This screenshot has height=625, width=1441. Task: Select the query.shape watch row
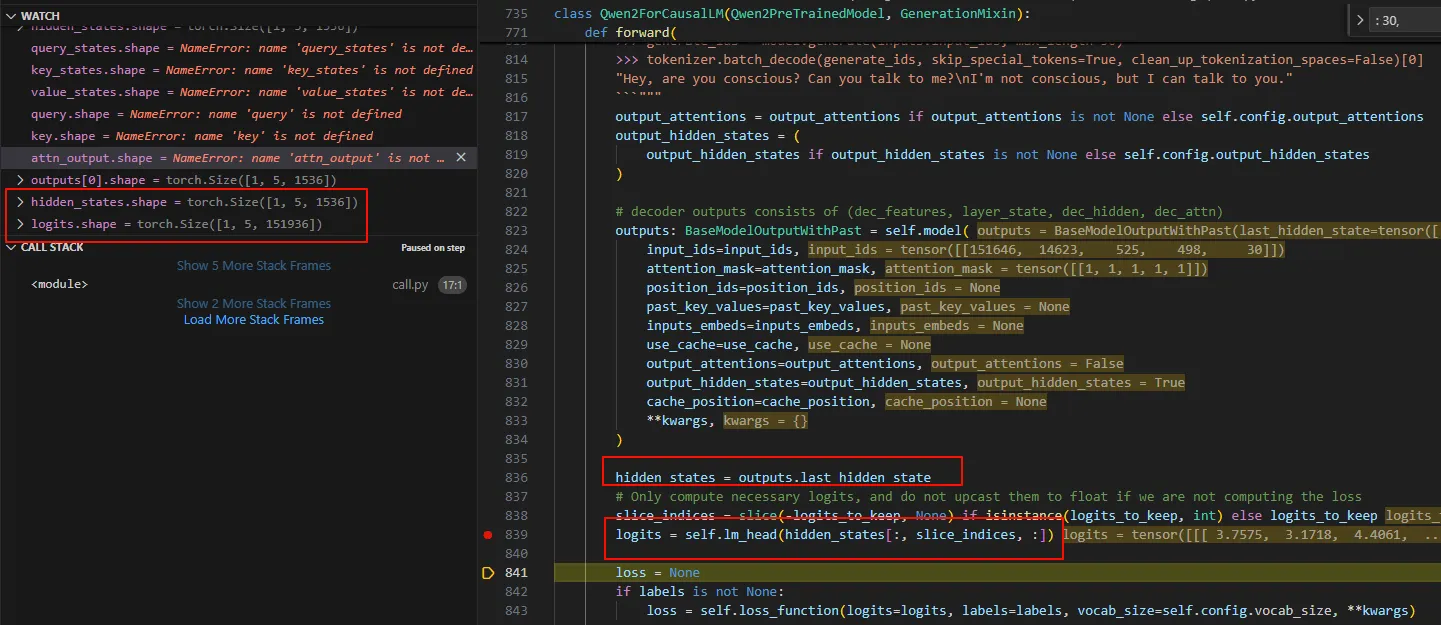238,114
